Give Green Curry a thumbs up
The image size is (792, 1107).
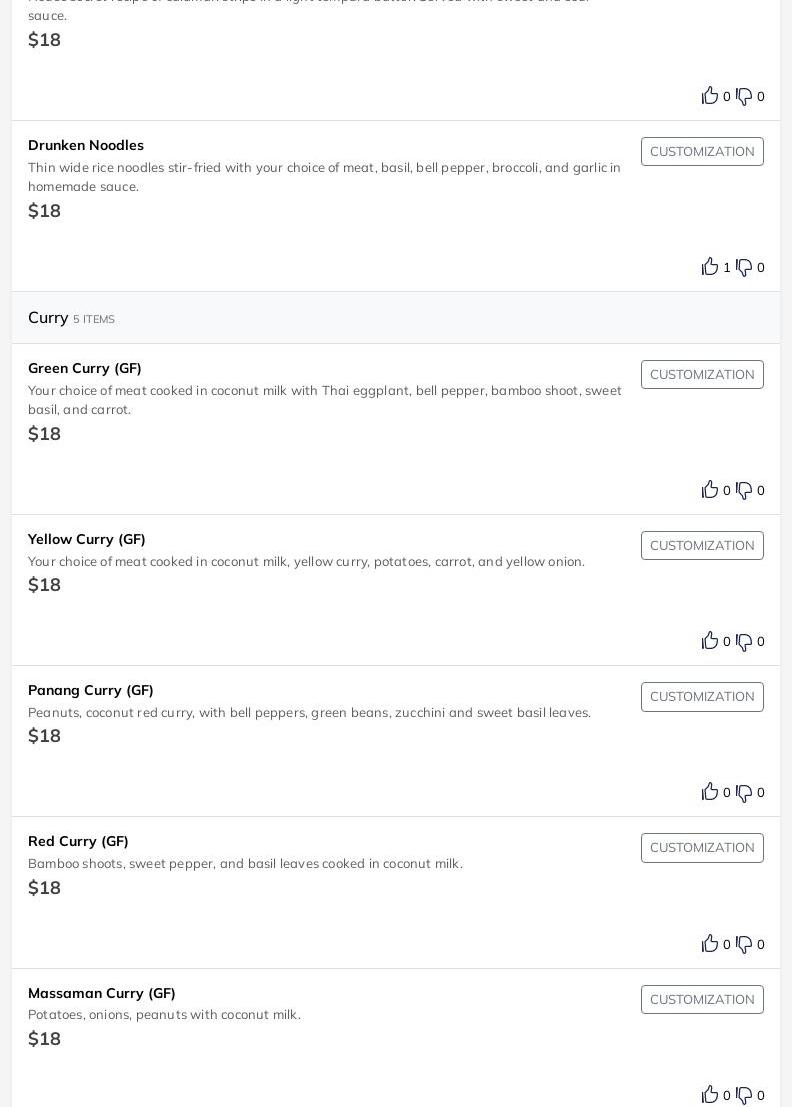coord(710,489)
